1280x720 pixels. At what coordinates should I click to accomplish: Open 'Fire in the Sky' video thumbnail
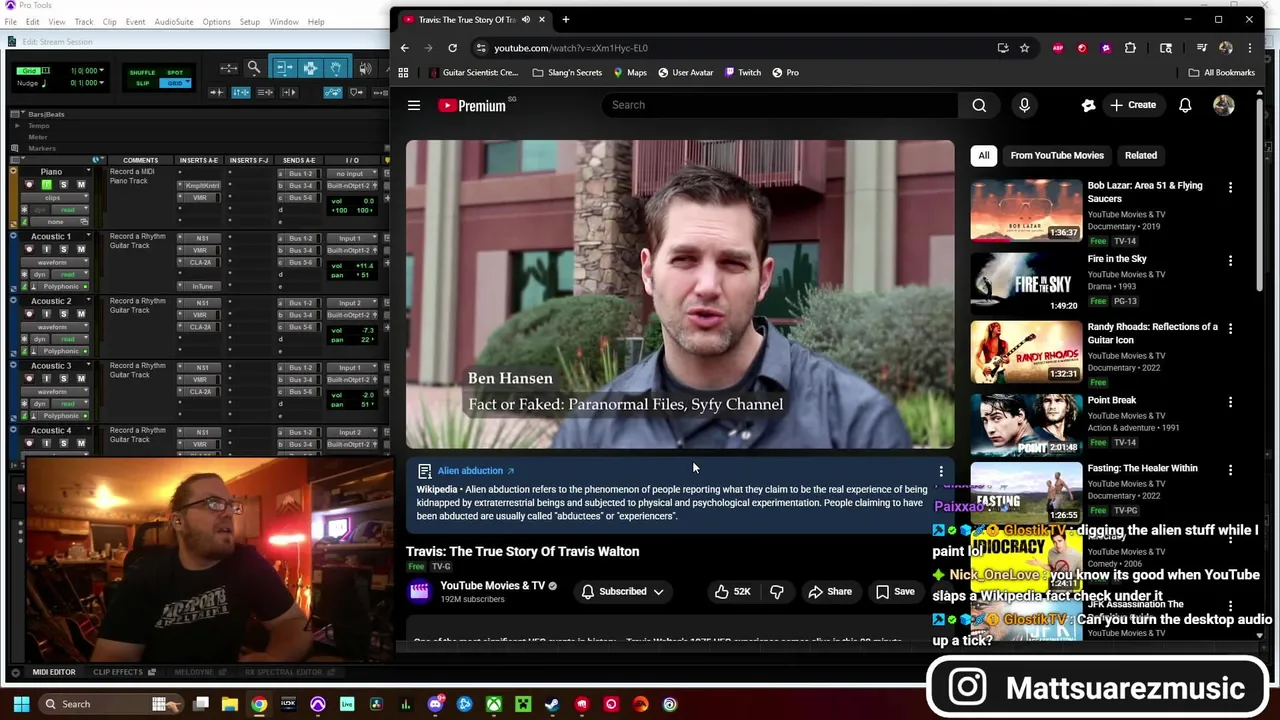click(x=1026, y=282)
